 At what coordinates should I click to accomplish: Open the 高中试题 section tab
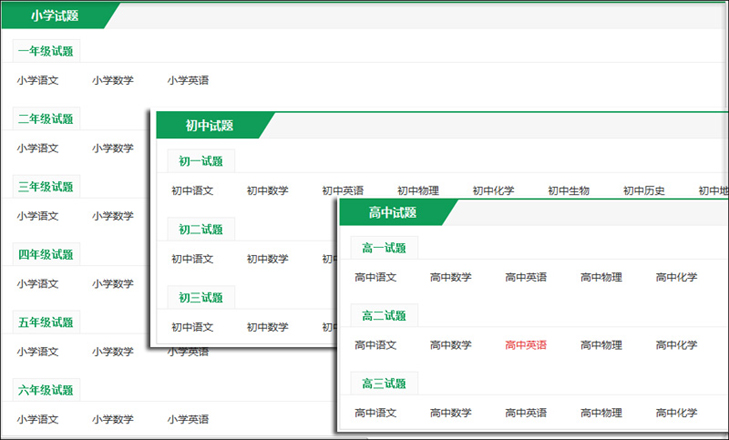pyautogui.click(x=392, y=213)
